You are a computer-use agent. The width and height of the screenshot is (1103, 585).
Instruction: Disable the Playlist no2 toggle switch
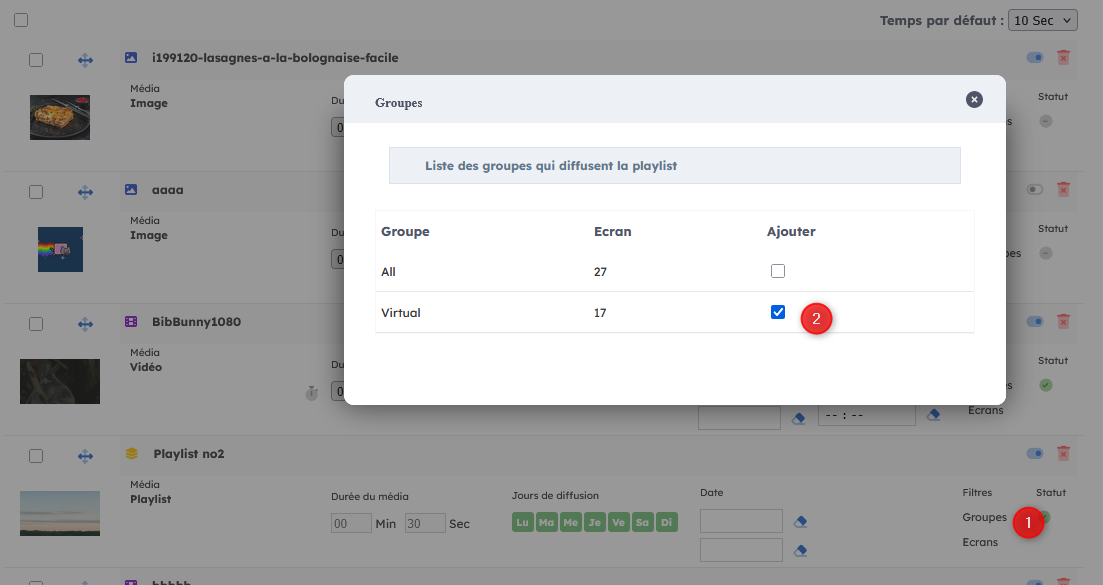click(1034, 454)
